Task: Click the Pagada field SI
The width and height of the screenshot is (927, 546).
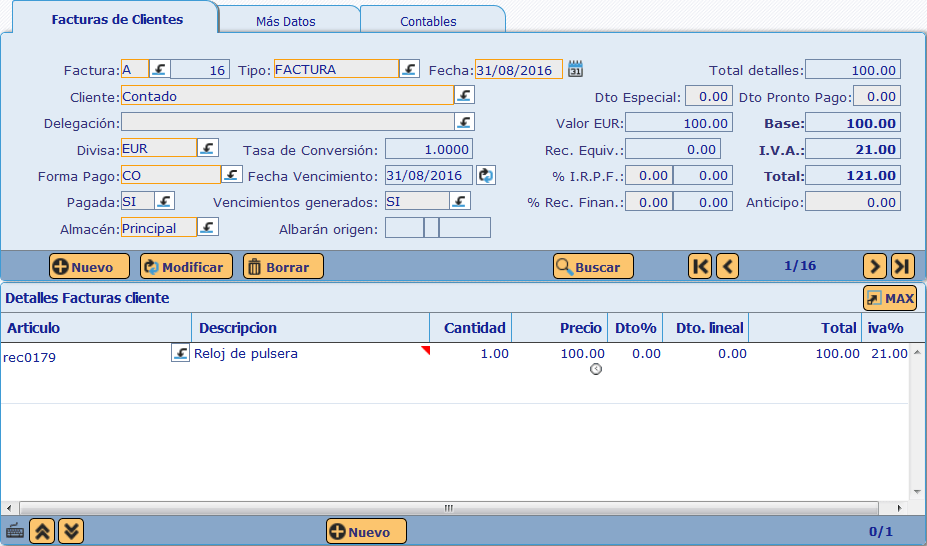Action: [x=138, y=201]
